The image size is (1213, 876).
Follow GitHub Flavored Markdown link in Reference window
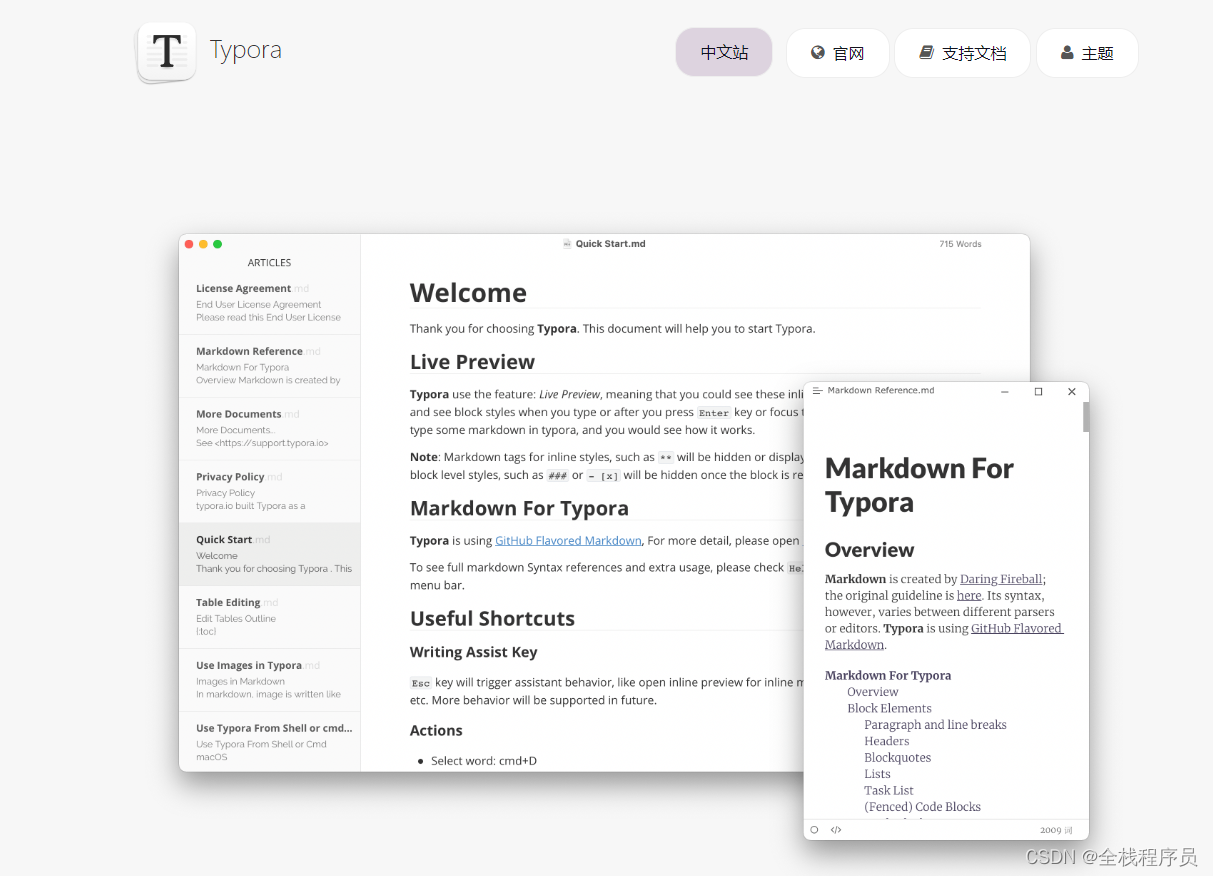(944, 637)
